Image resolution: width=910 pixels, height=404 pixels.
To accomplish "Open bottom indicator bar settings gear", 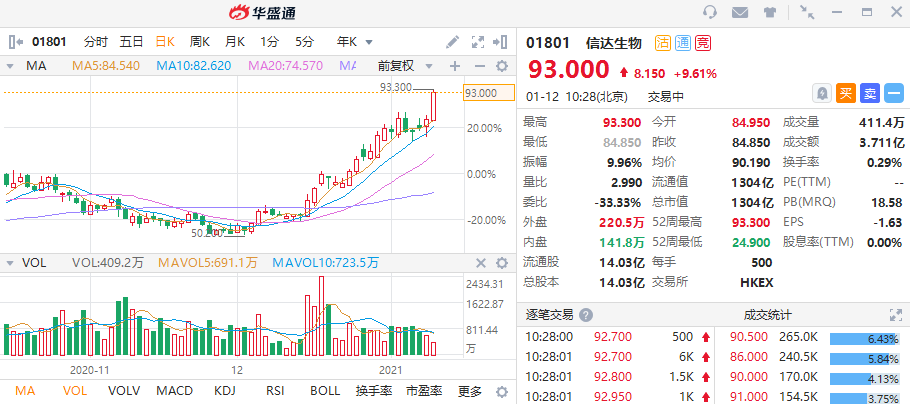I will click(x=503, y=391).
